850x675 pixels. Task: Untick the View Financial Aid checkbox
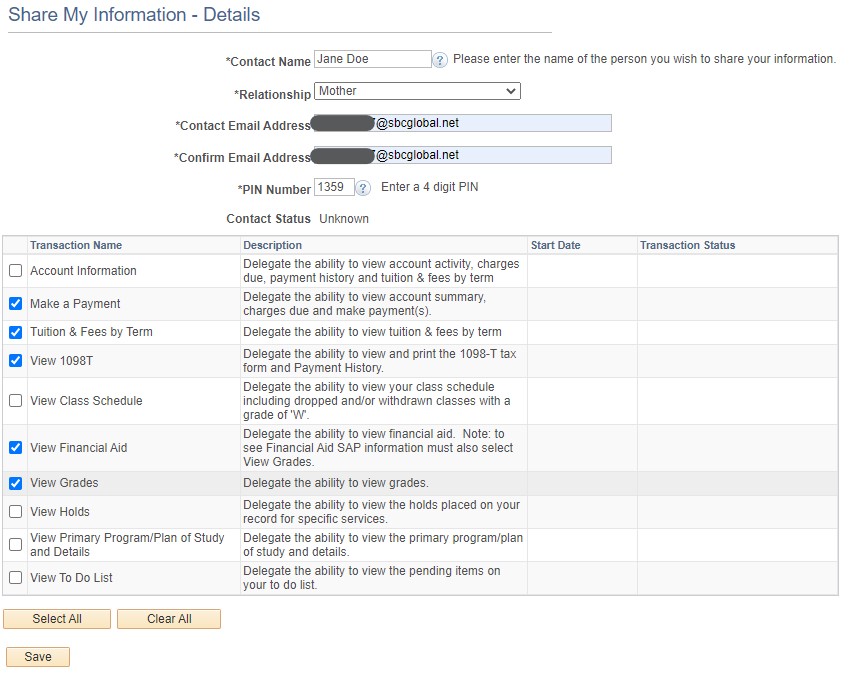click(x=15, y=448)
